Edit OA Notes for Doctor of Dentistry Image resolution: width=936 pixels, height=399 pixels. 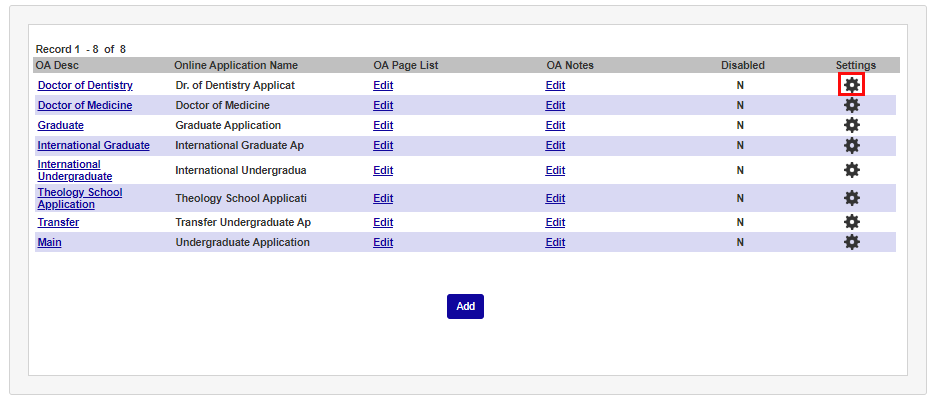click(555, 85)
